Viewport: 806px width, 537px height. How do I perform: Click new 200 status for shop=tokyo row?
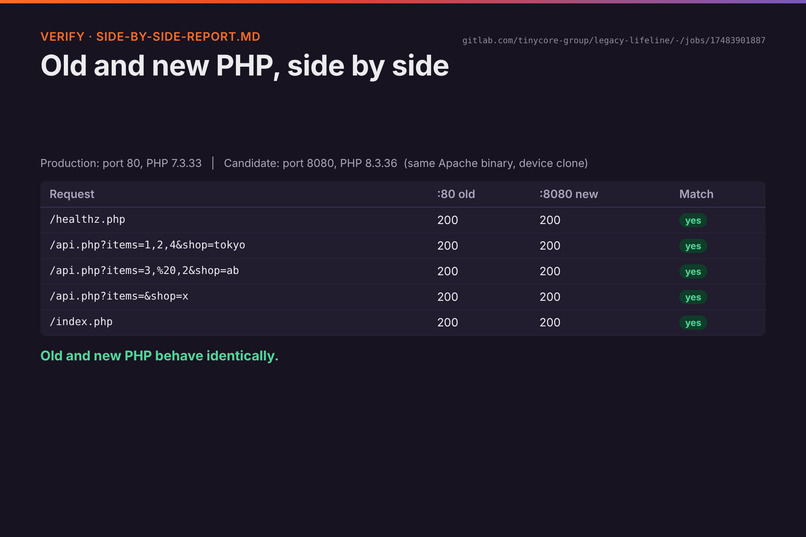point(550,246)
